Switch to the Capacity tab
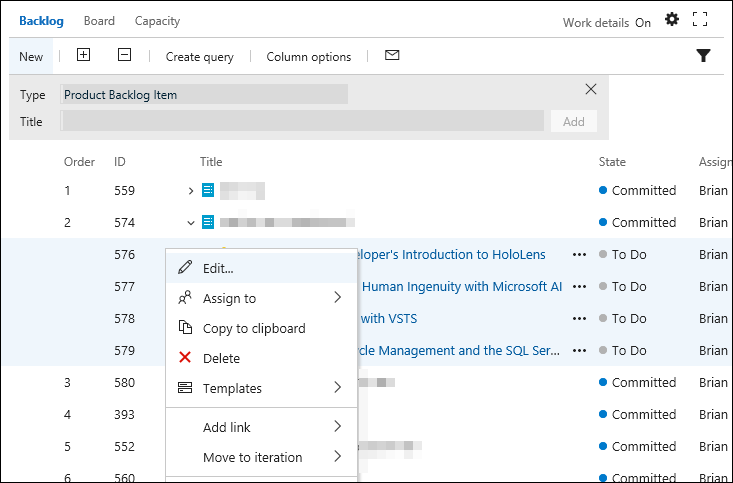The height and width of the screenshot is (483, 733). pyautogui.click(x=157, y=20)
